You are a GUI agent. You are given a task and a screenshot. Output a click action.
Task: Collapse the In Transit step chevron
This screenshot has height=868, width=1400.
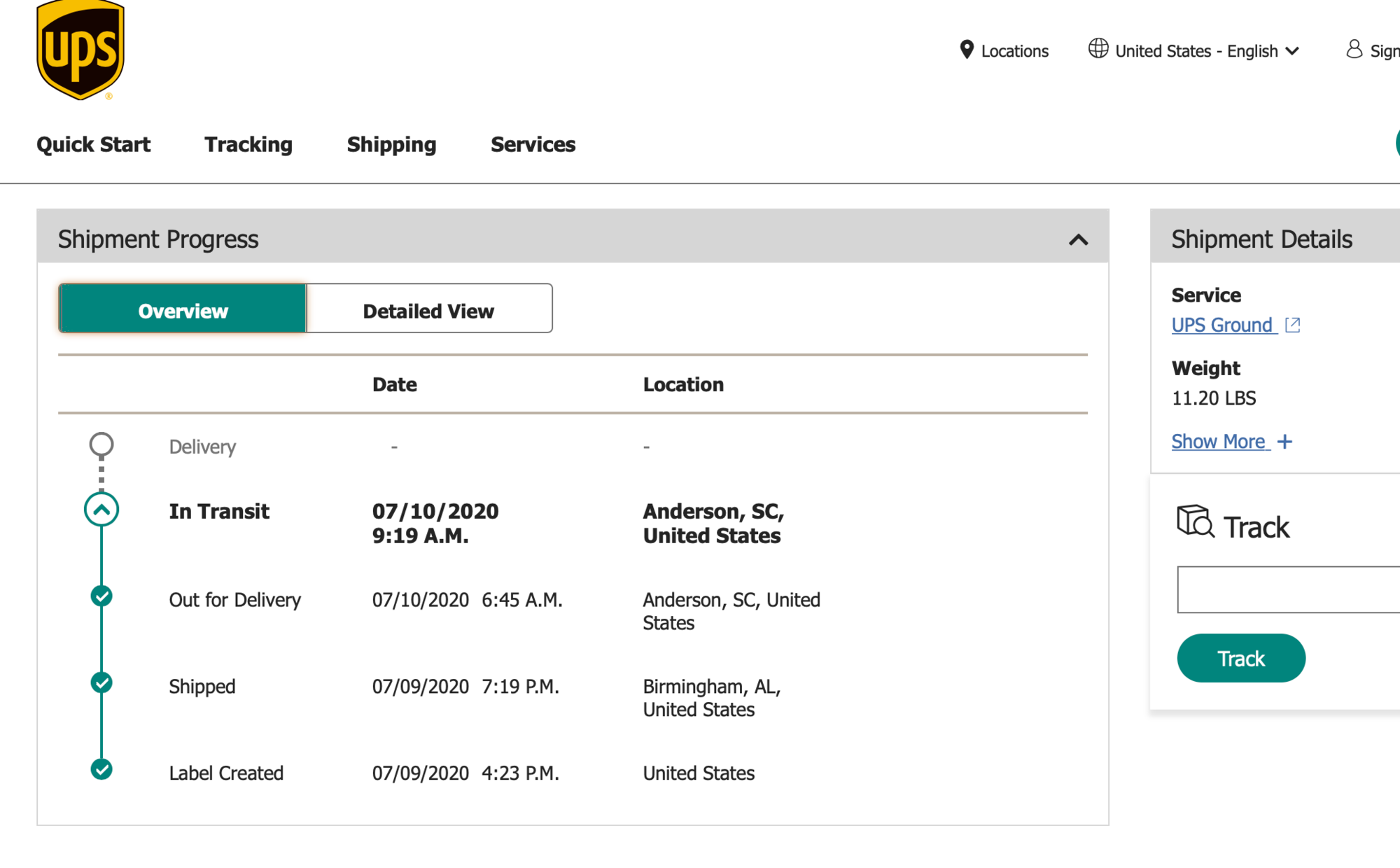point(101,510)
